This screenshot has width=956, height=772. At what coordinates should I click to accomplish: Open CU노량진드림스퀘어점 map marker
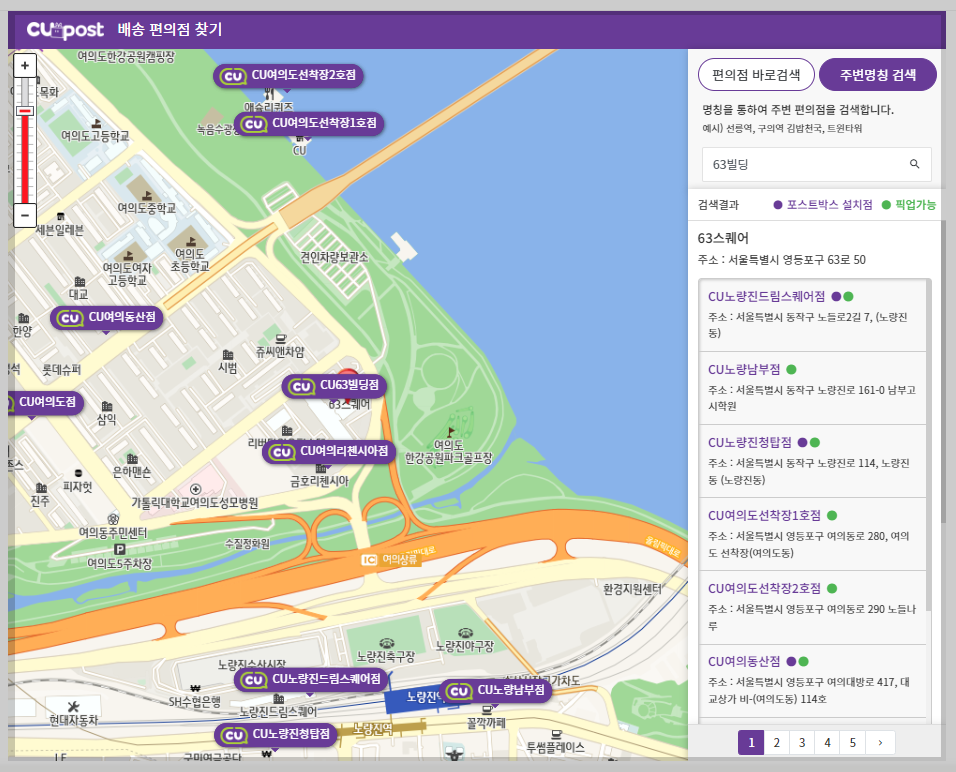[x=311, y=680]
